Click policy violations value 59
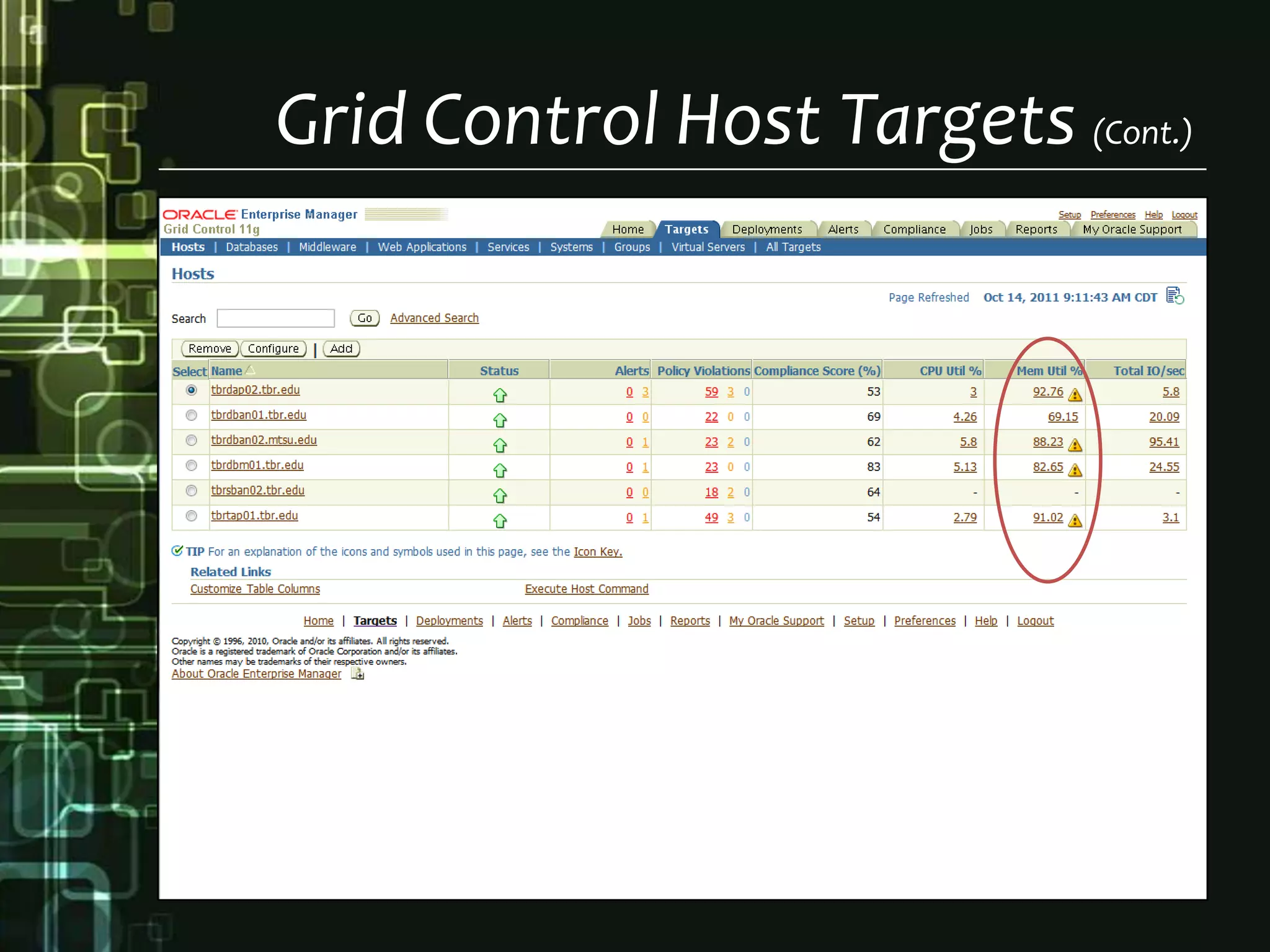Screen dimensions: 1270x952 click(711, 392)
